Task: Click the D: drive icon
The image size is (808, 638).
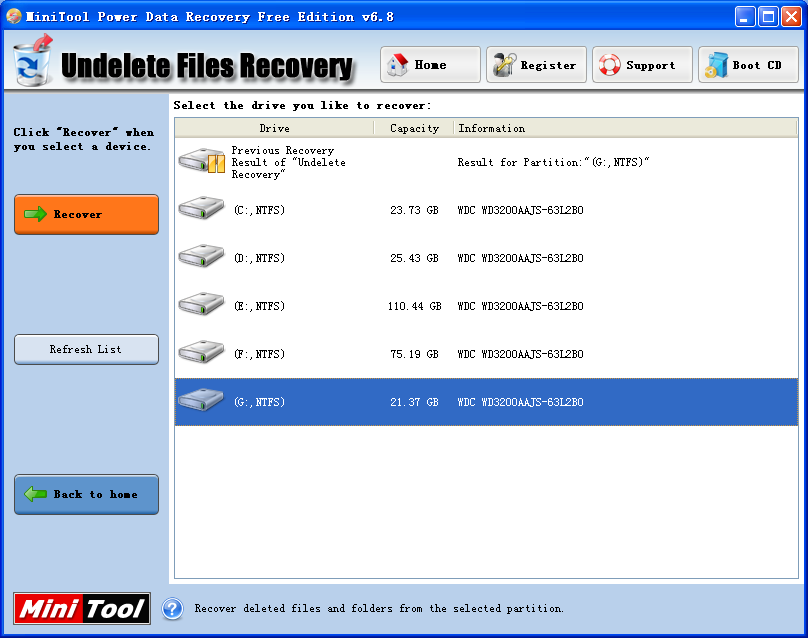Action: [x=201, y=256]
